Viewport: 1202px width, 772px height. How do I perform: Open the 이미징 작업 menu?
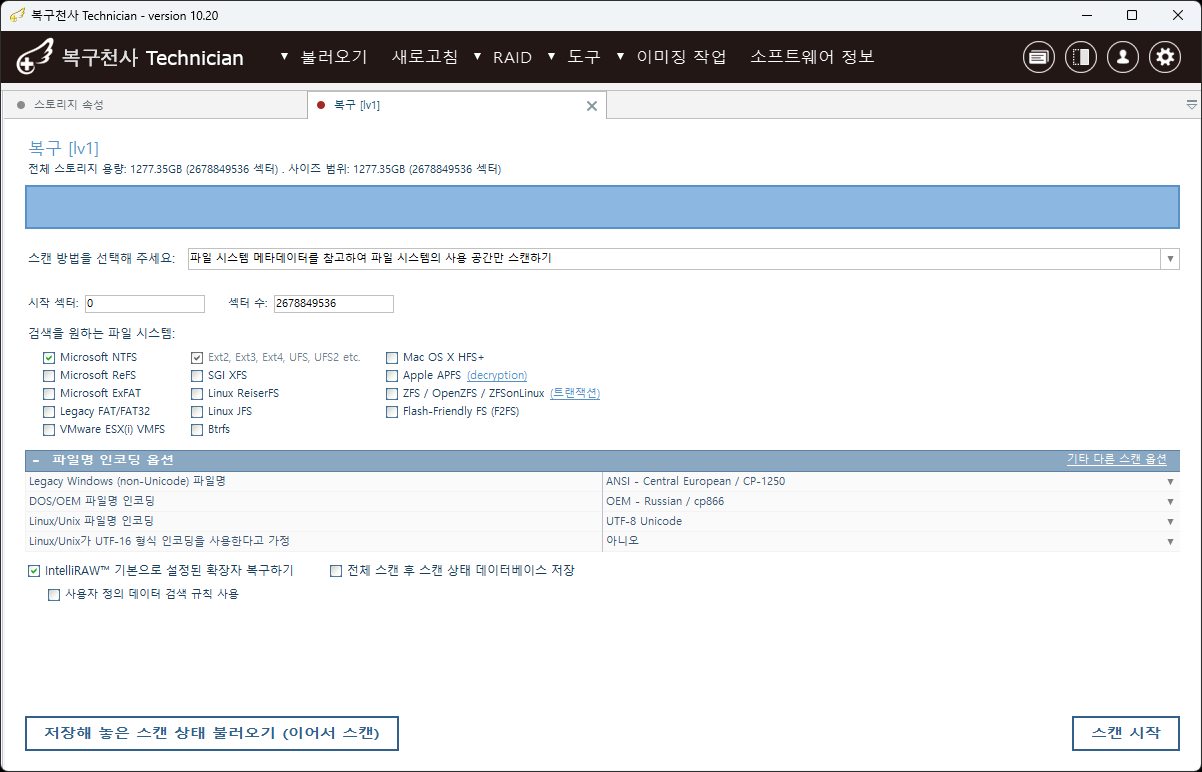click(681, 57)
